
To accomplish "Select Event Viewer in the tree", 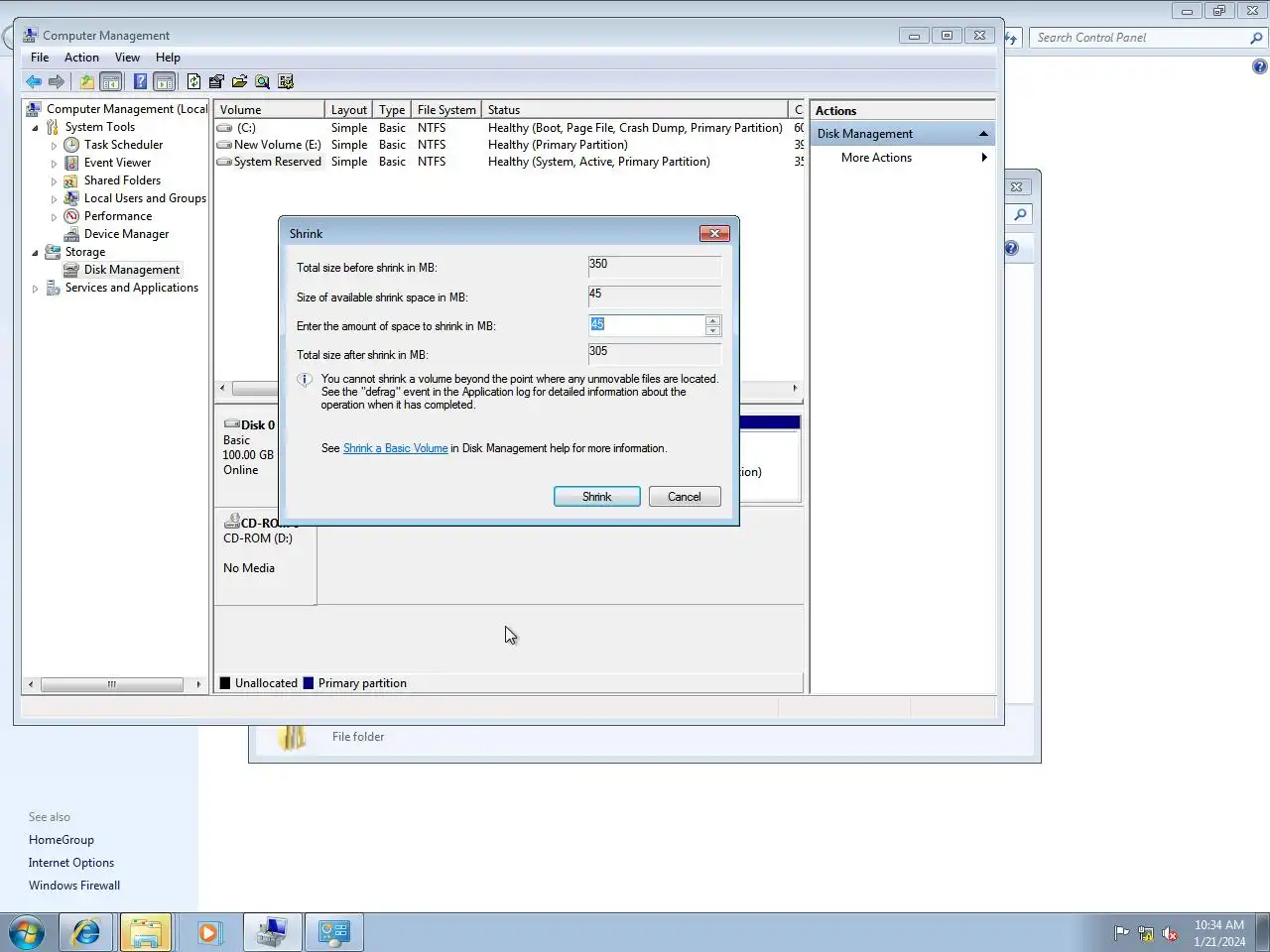I will [x=117, y=163].
